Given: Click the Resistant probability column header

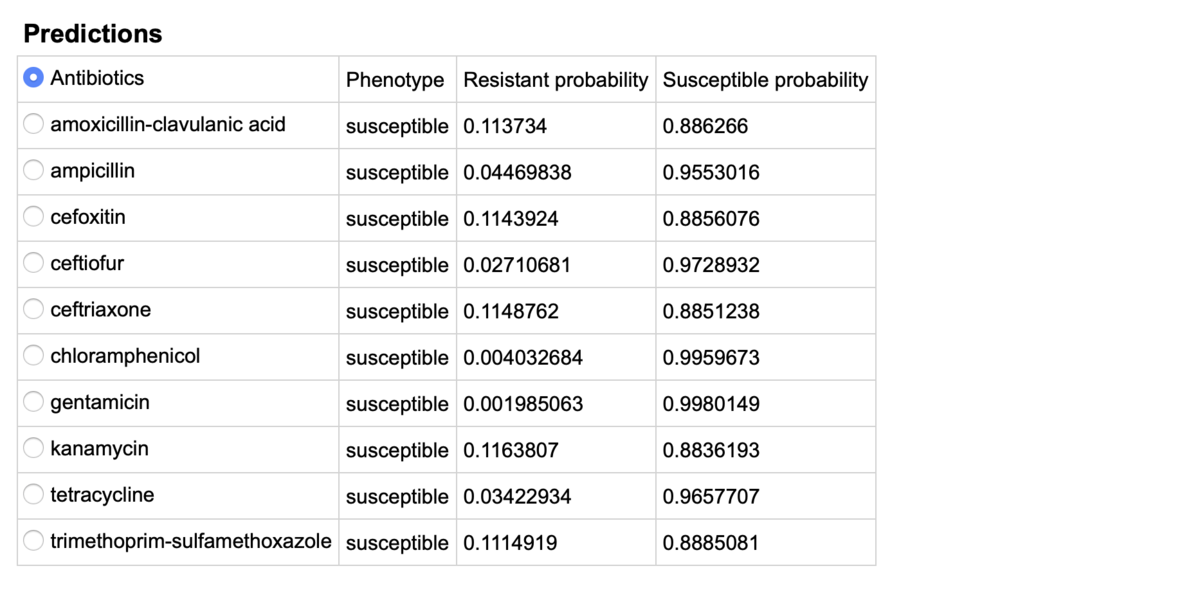Looking at the screenshot, I should pyautogui.click(x=556, y=80).
